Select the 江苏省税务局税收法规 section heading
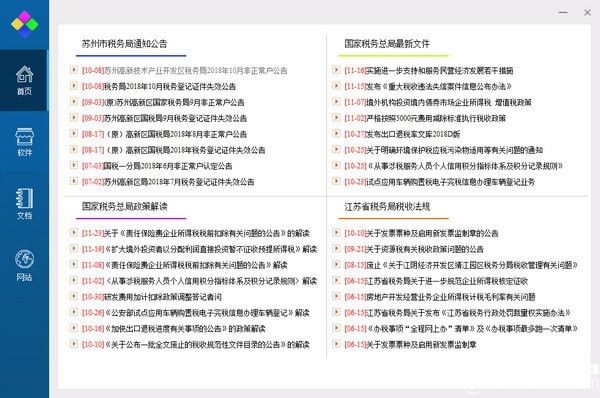 (387, 207)
